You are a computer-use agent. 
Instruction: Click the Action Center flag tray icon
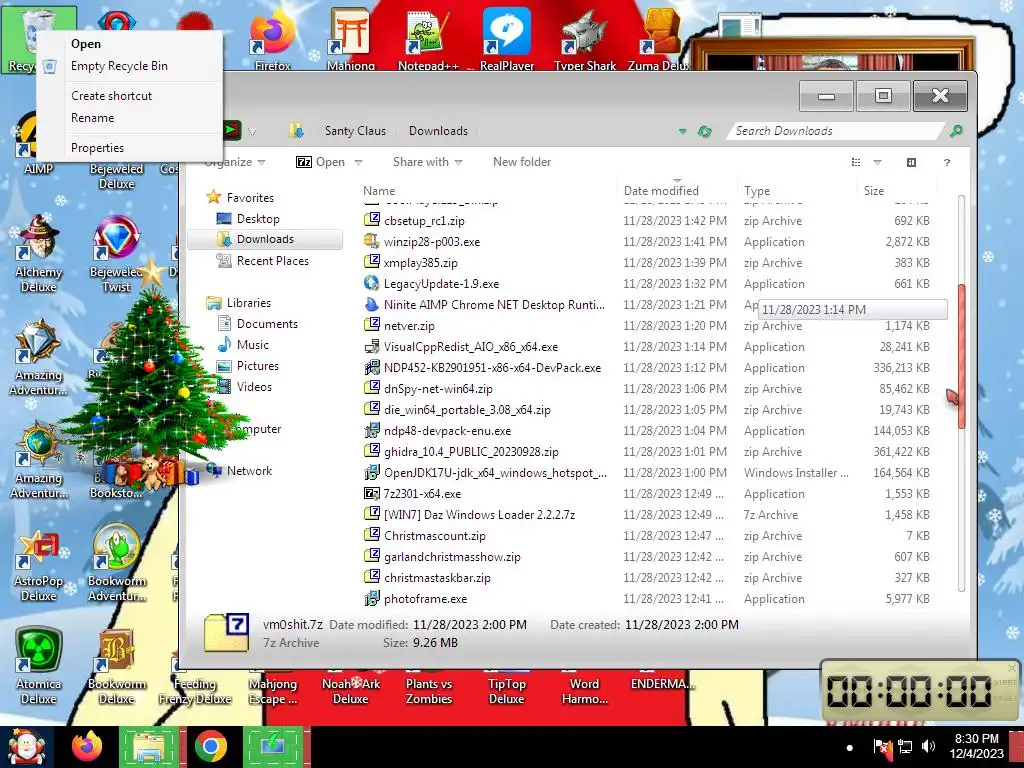pyautogui.click(x=882, y=746)
